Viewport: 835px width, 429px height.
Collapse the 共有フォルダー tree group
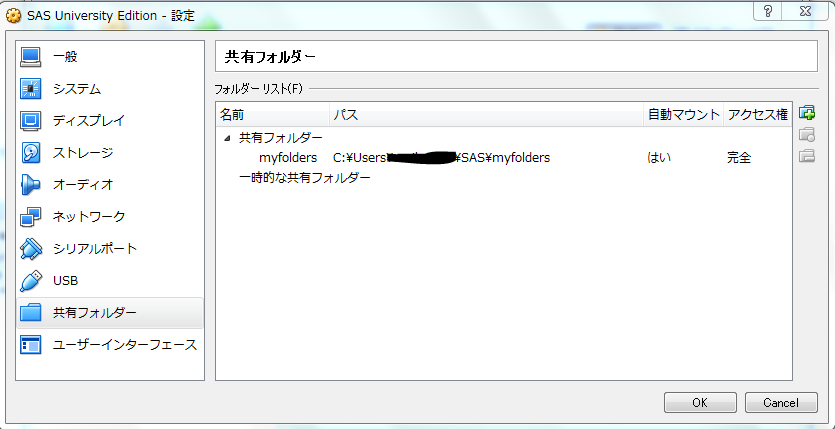point(227,138)
